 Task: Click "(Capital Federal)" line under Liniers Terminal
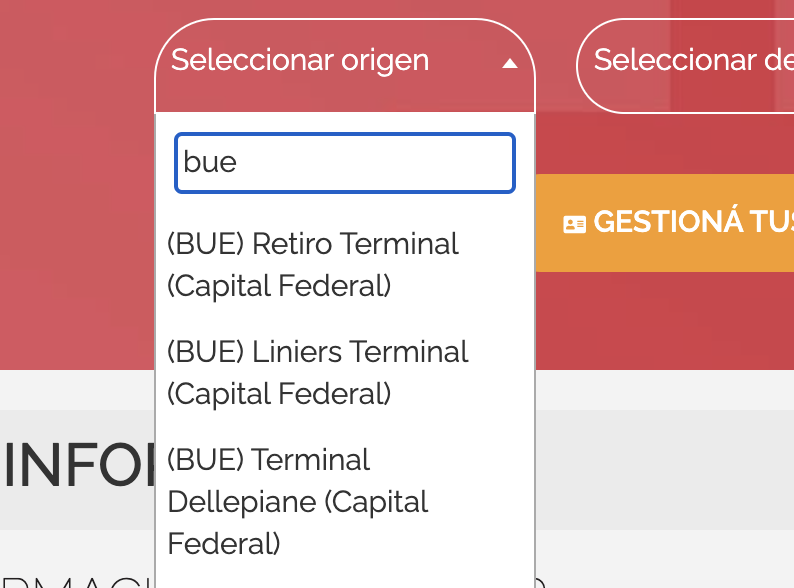click(x=279, y=394)
